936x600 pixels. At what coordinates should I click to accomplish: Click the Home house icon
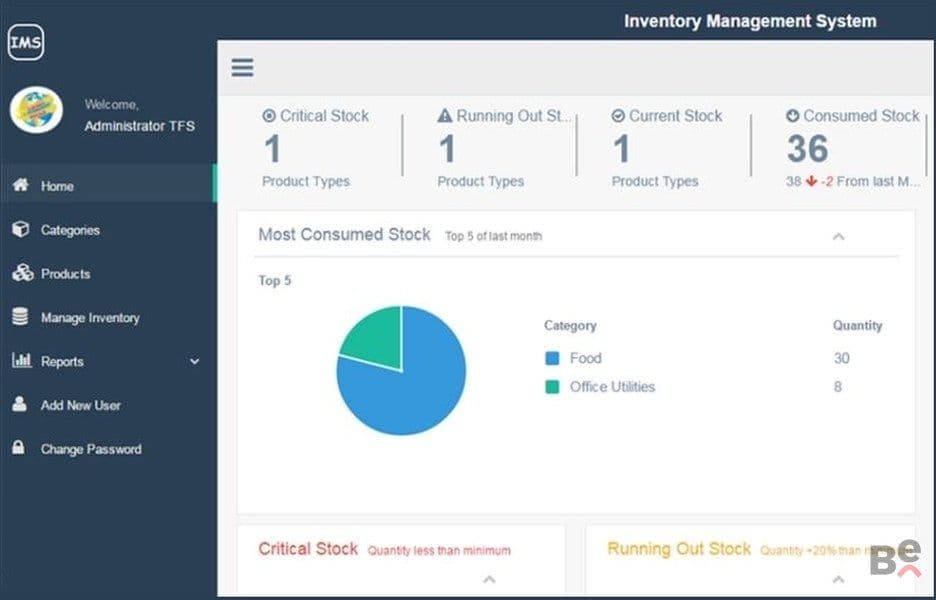(21, 185)
